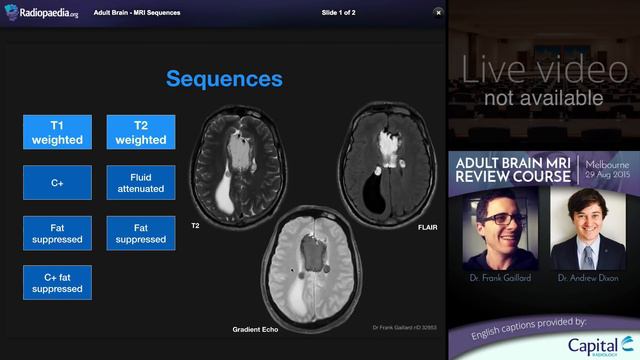This screenshot has height=360, width=640.
Task: Click the 'Dr. Frank Gaillard' name caption
Action: [x=500, y=278]
